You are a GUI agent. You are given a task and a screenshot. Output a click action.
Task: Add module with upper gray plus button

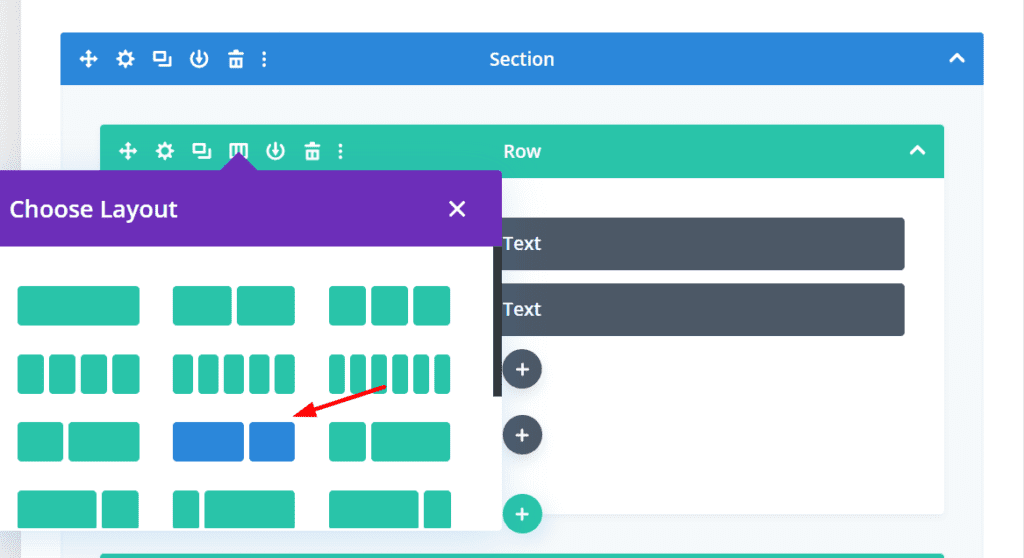tap(522, 369)
